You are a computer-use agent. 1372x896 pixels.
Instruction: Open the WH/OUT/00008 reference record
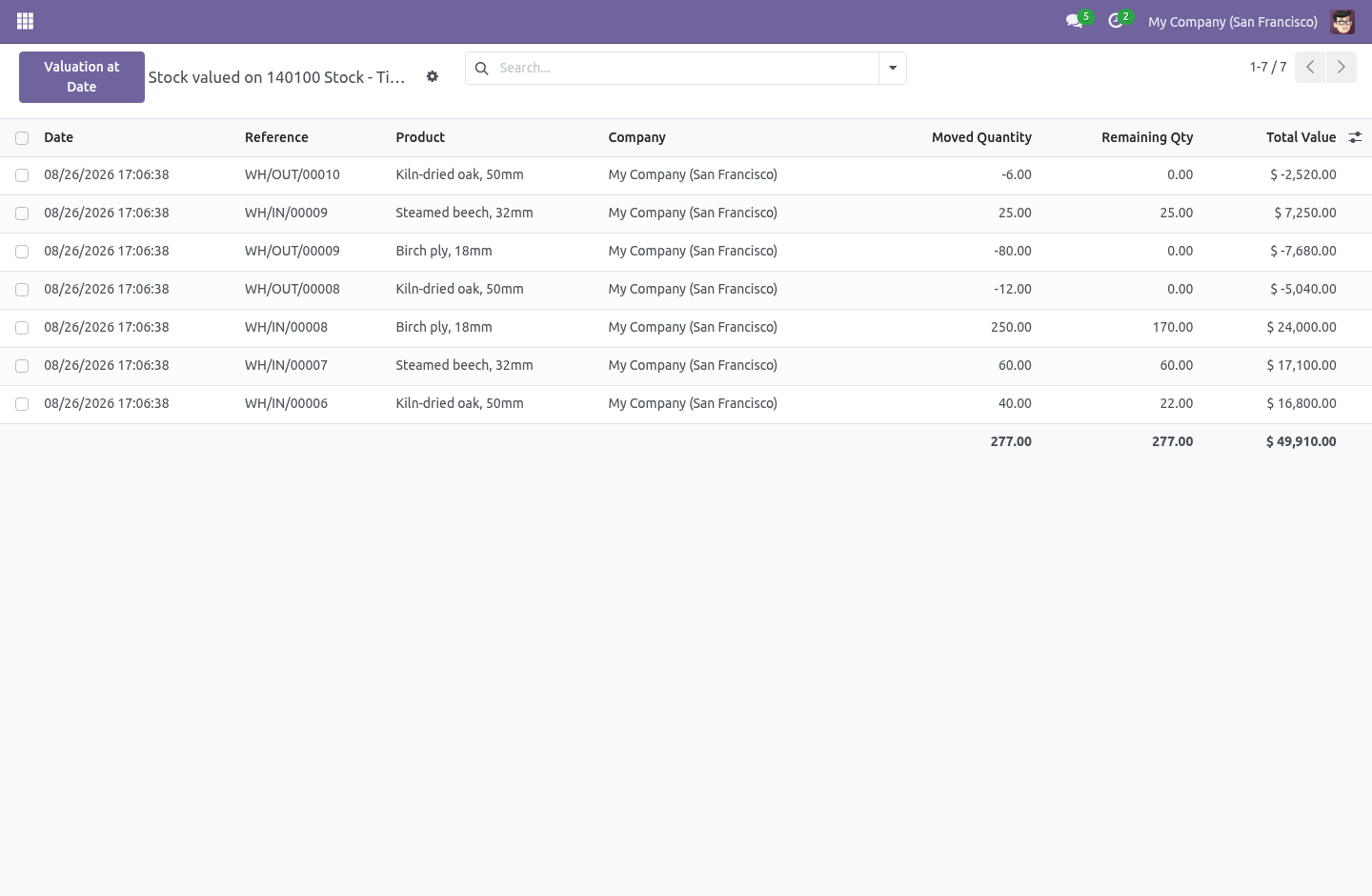[x=293, y=289]
